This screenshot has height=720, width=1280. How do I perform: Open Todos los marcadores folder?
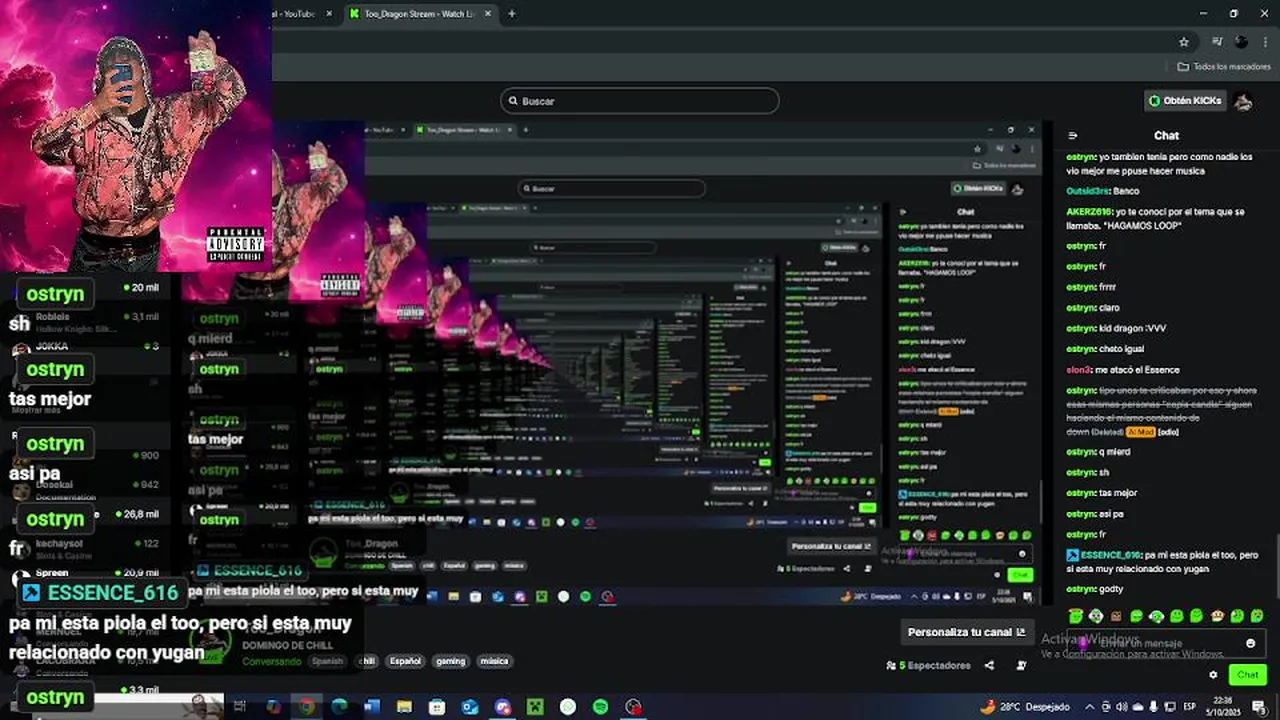1224,67
